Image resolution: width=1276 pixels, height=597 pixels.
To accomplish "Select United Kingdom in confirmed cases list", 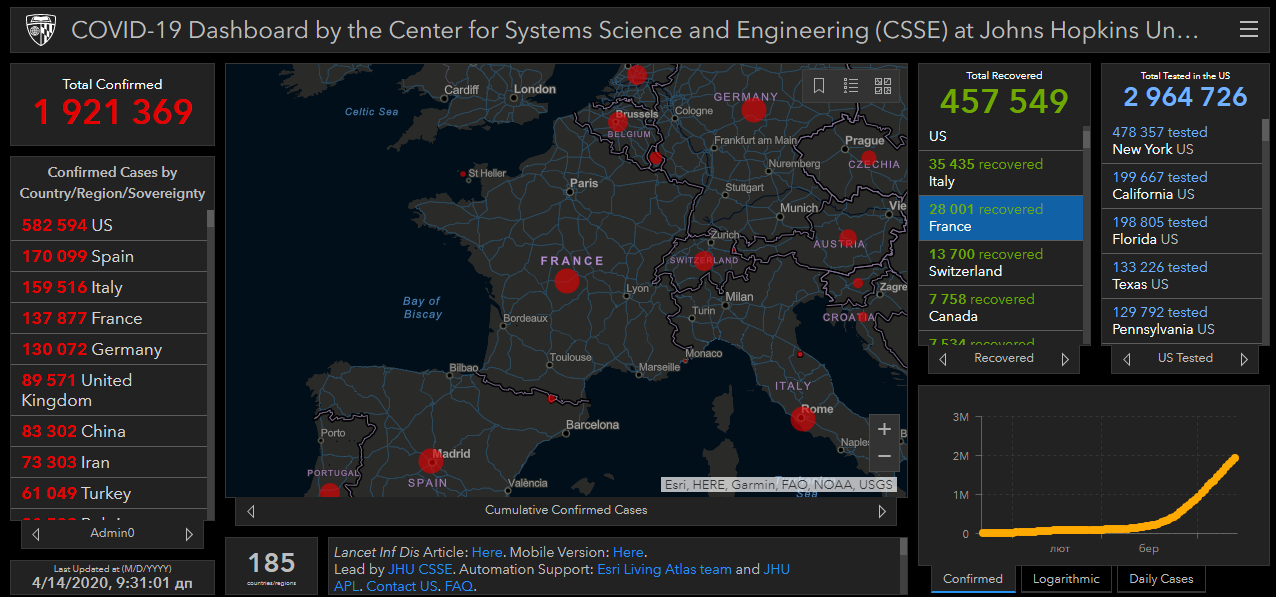I will pos(109,391).
